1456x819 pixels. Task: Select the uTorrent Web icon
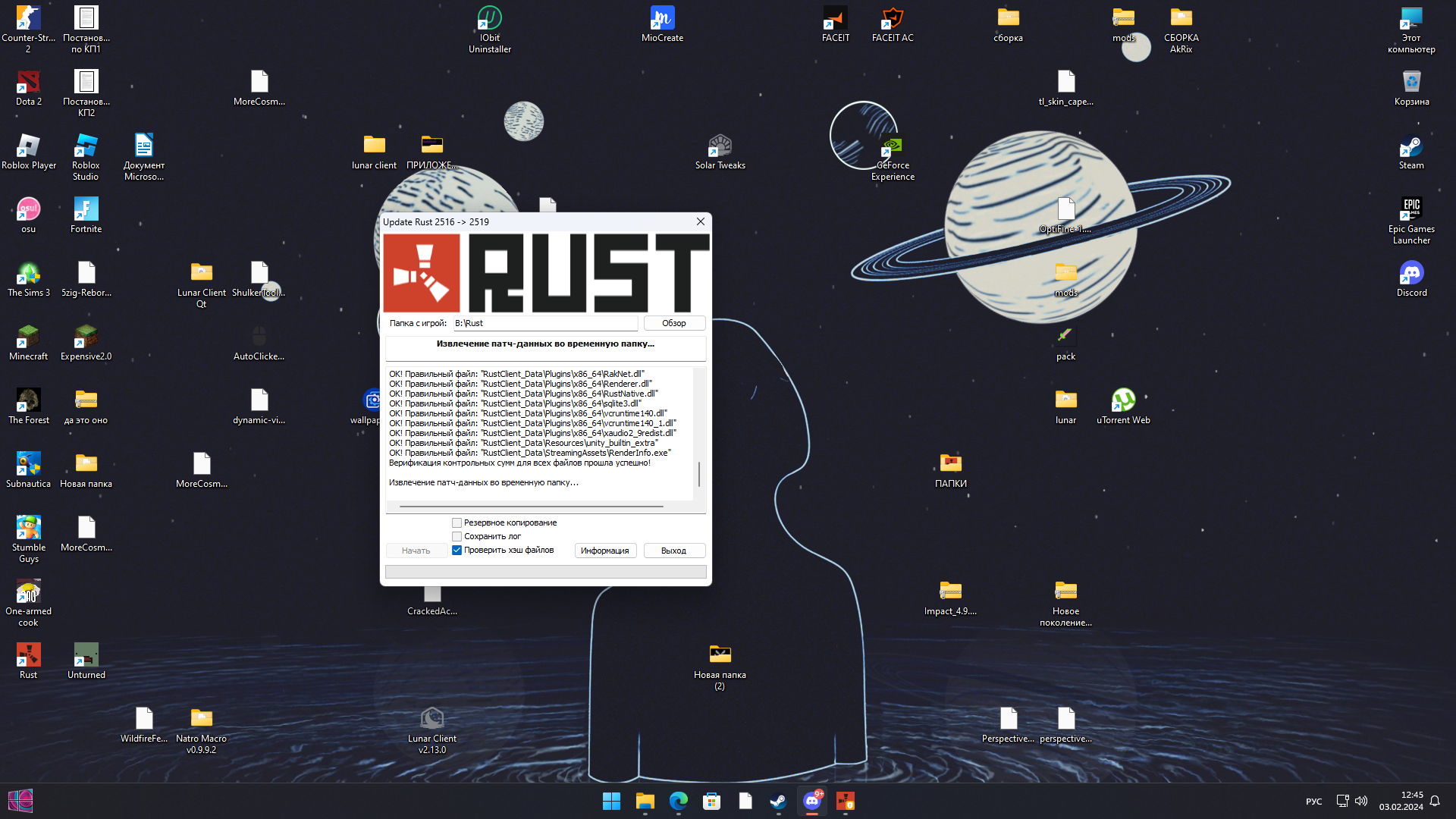[1123, 406]
